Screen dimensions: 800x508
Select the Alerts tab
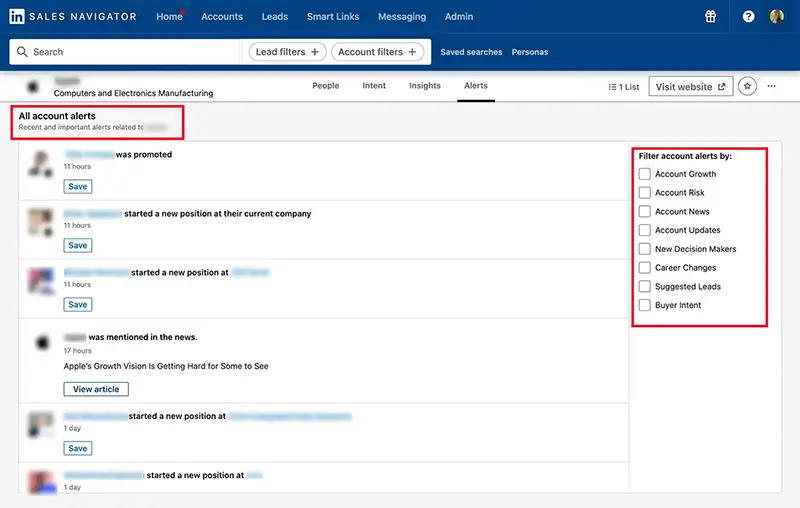(x=476, y=86)
